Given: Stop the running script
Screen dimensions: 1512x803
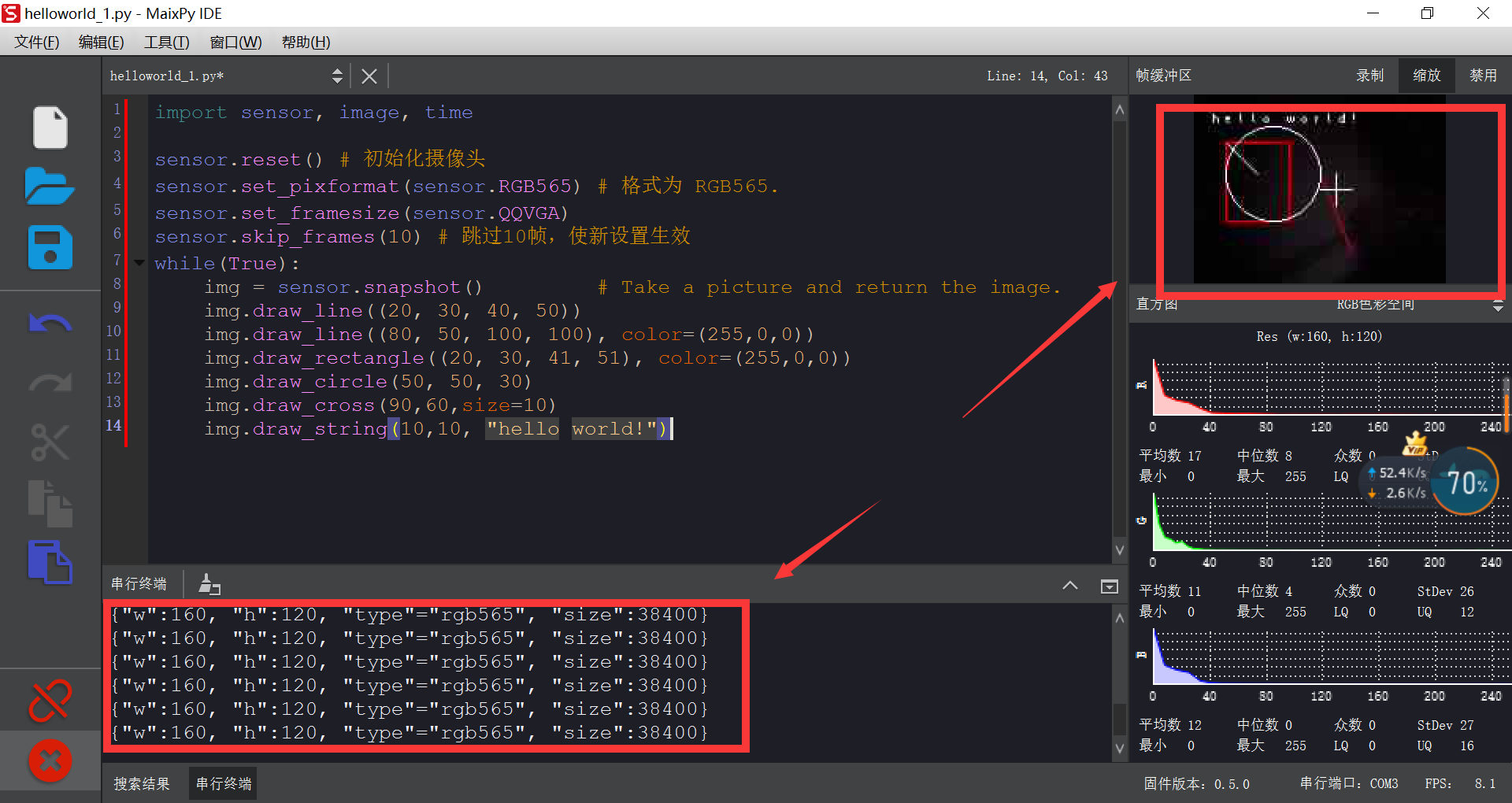Looking at the screenshot, I should click(50, 760).
